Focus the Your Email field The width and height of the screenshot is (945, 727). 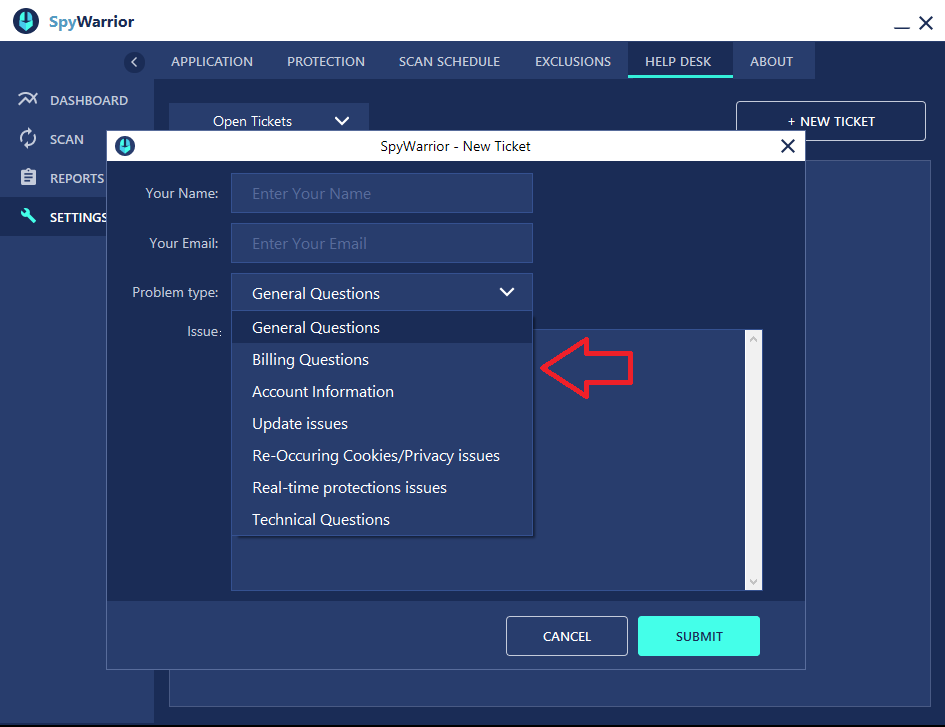tap(381, 243)
